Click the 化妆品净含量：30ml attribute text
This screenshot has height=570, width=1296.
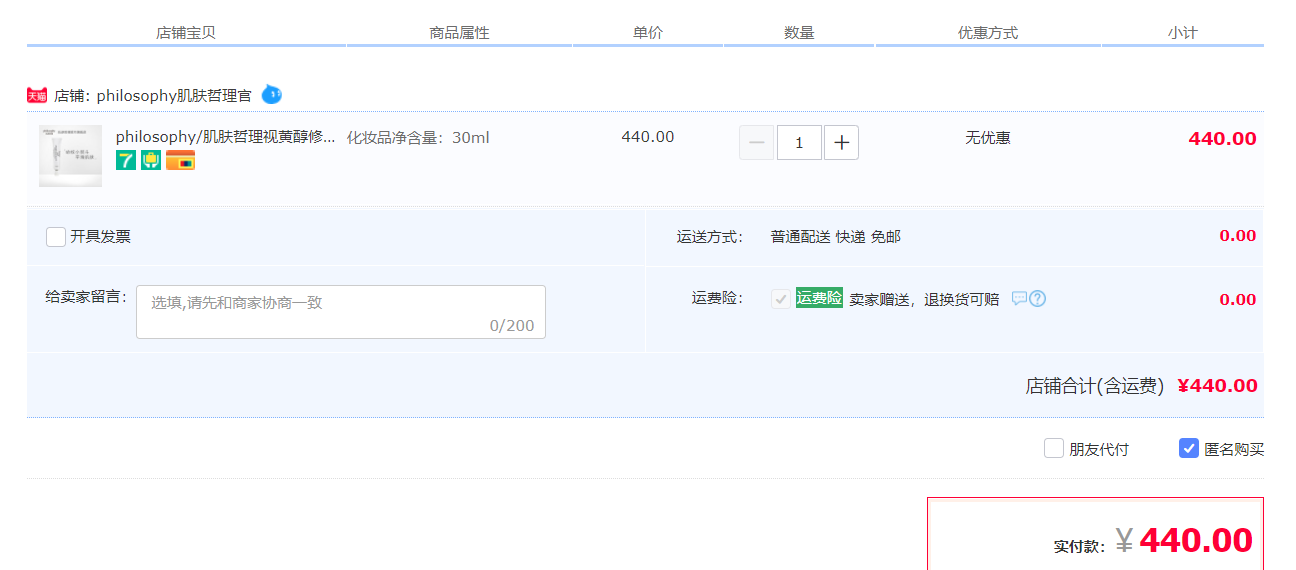pyautogui.click(x=418, y=137)
